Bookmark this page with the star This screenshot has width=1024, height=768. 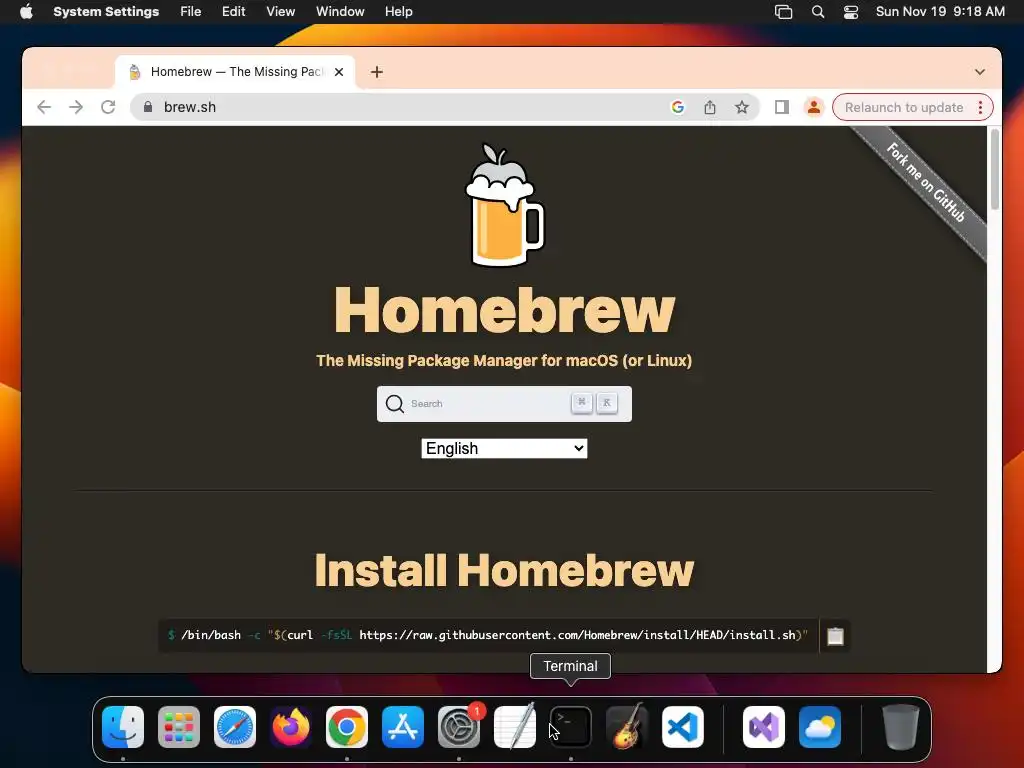click(x=742, y=107)
